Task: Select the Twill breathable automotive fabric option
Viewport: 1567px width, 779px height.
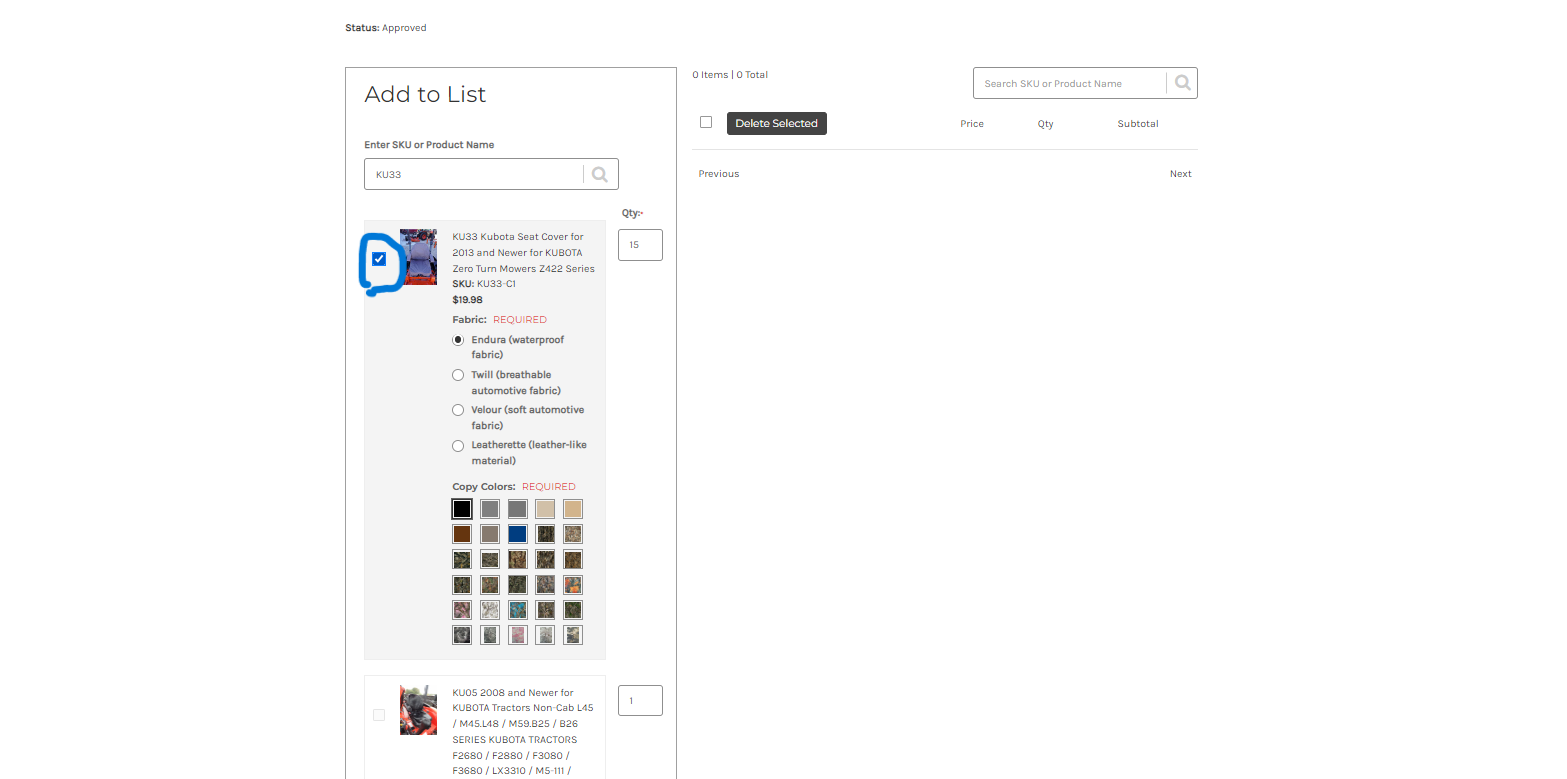Action: tap(458, 375)
